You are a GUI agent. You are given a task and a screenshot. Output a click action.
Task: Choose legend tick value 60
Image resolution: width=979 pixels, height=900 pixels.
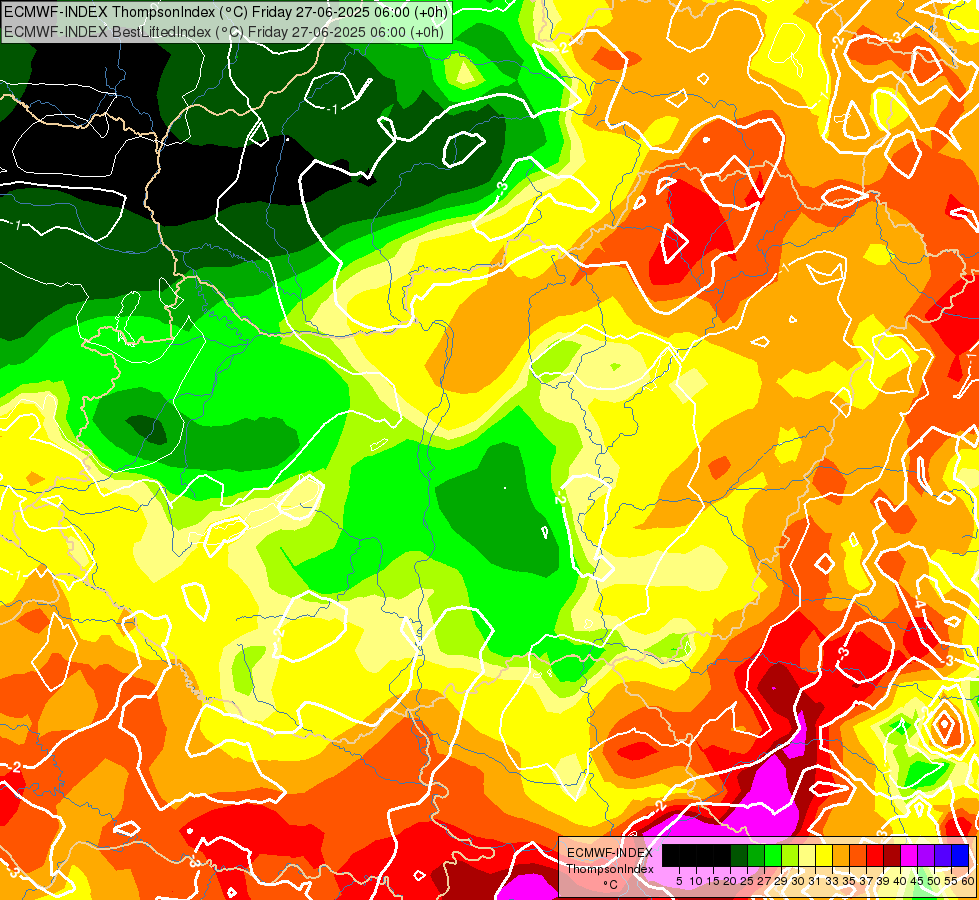(968, 881)
